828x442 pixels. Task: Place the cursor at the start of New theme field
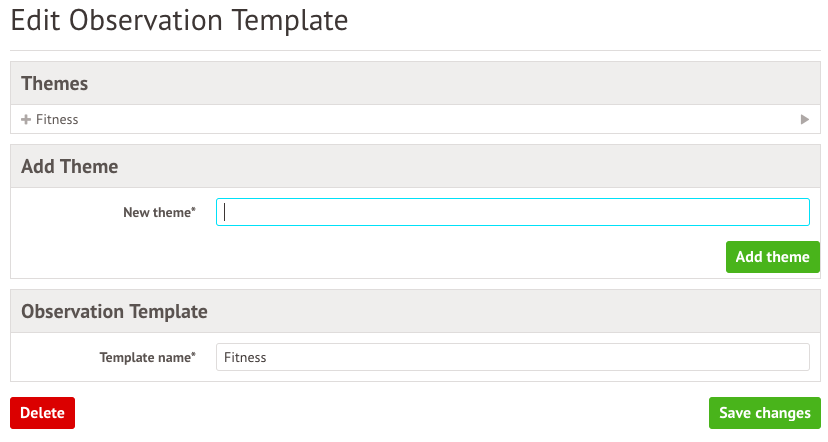pos(226,212)
